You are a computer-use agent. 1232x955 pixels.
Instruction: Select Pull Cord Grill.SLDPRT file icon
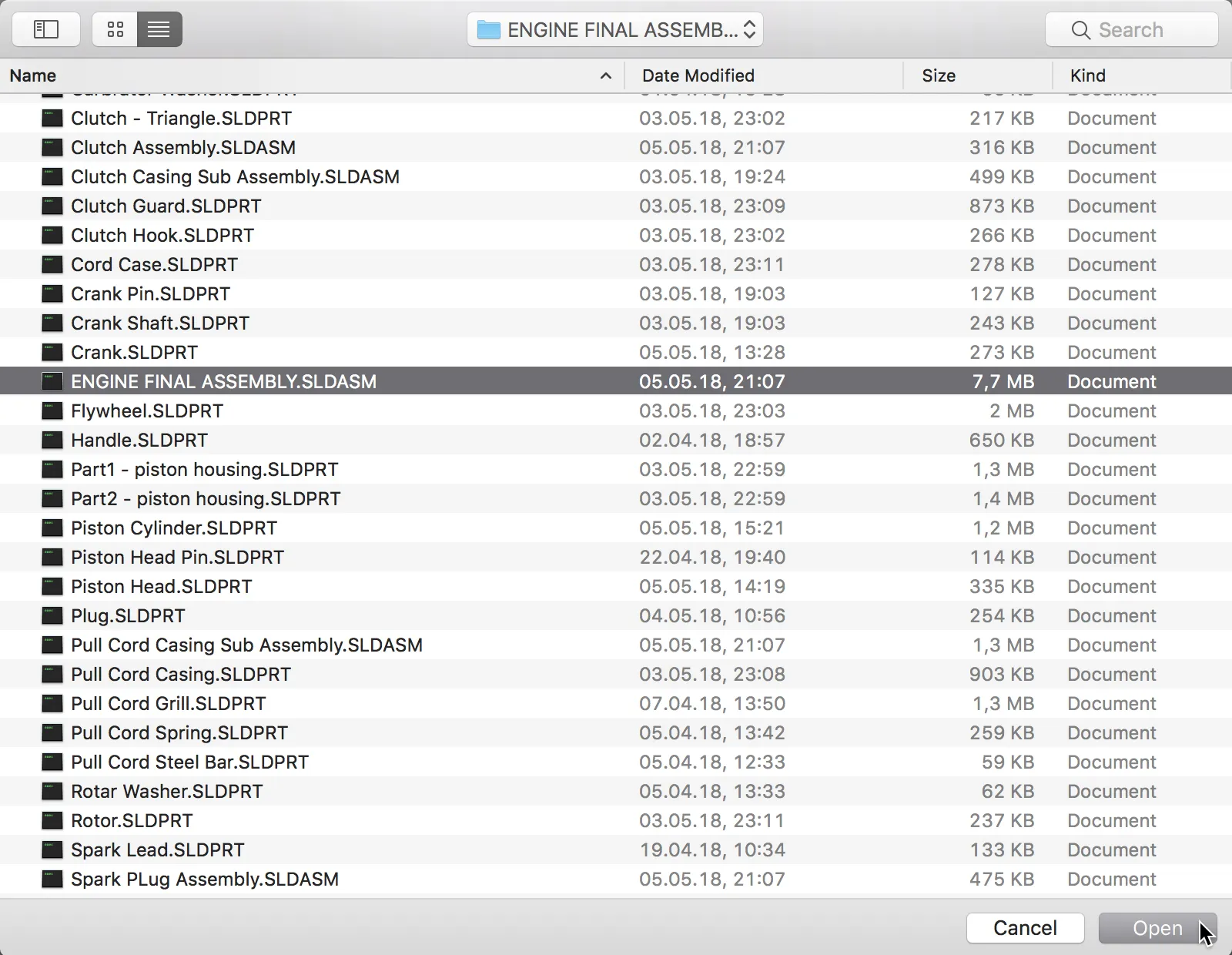[52, 703]
